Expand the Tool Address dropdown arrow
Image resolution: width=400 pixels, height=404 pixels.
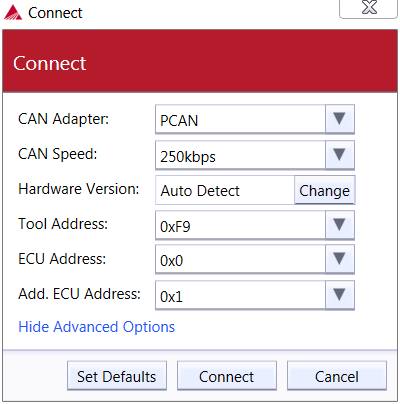(339, 225)
